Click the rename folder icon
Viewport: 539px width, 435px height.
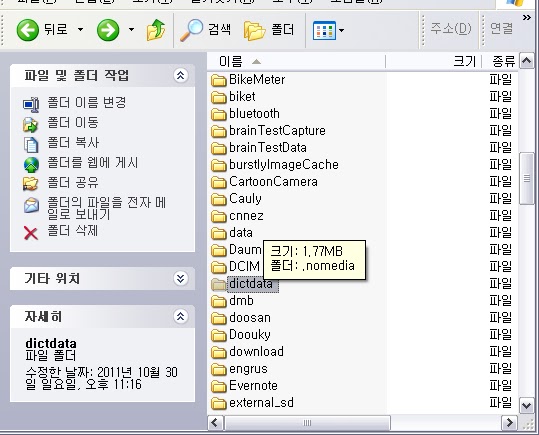click(31, 104)
